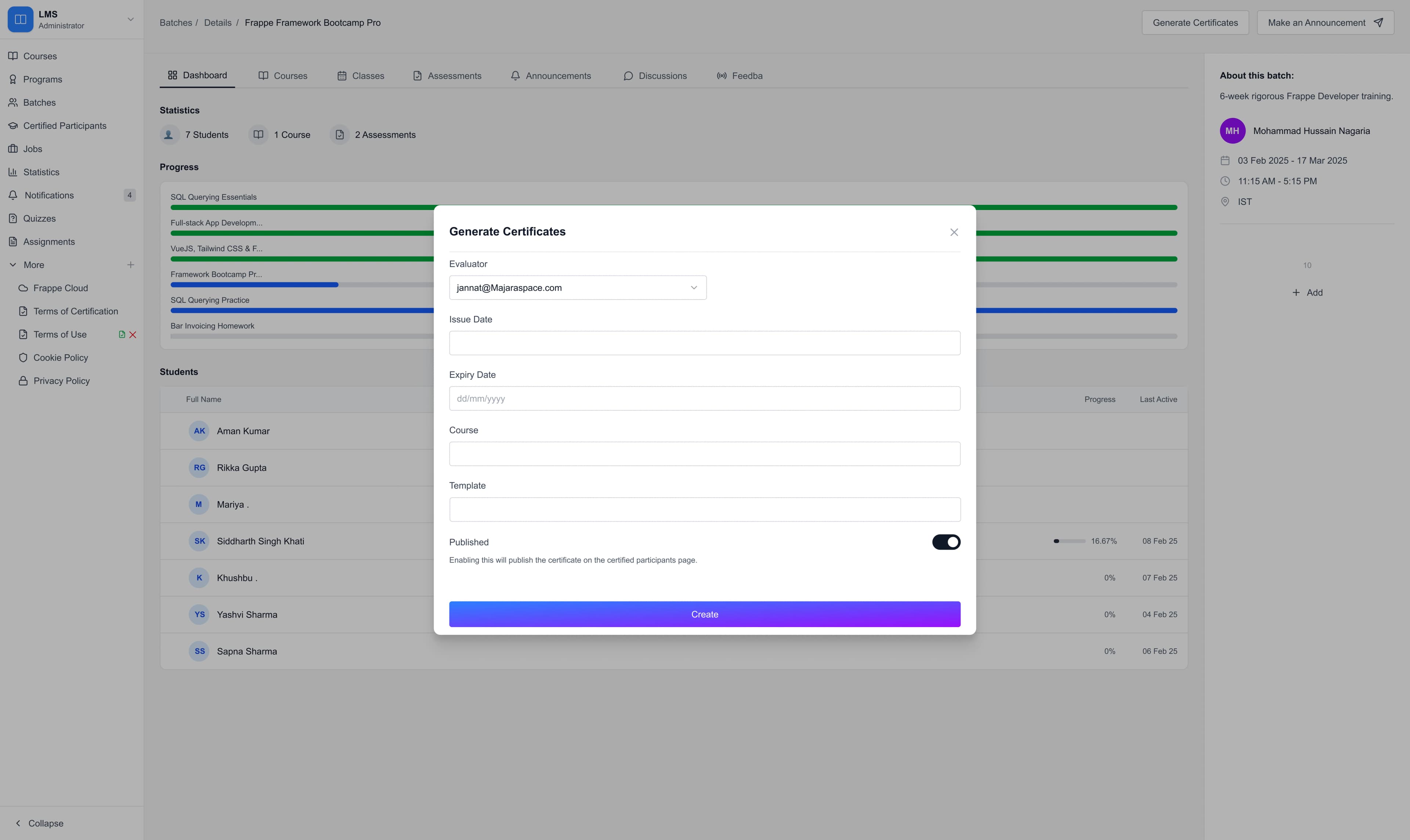Click the Create button to generate certificates
This screenshot has height=840, width=1410.
pyautogui.click(x=704, y=613)
